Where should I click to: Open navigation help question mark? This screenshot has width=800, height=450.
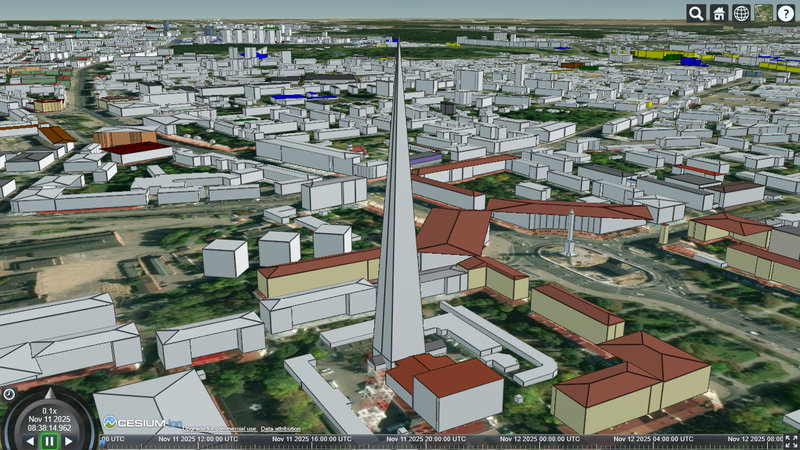click(786, 13)
